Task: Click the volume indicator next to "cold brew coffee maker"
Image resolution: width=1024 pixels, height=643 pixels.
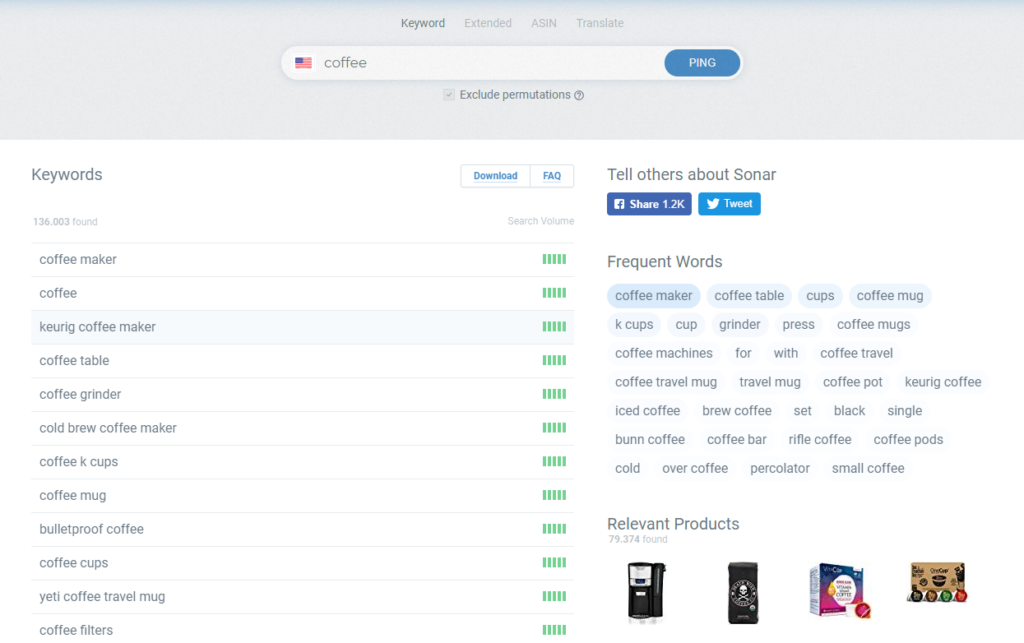Action: point(555,427)
